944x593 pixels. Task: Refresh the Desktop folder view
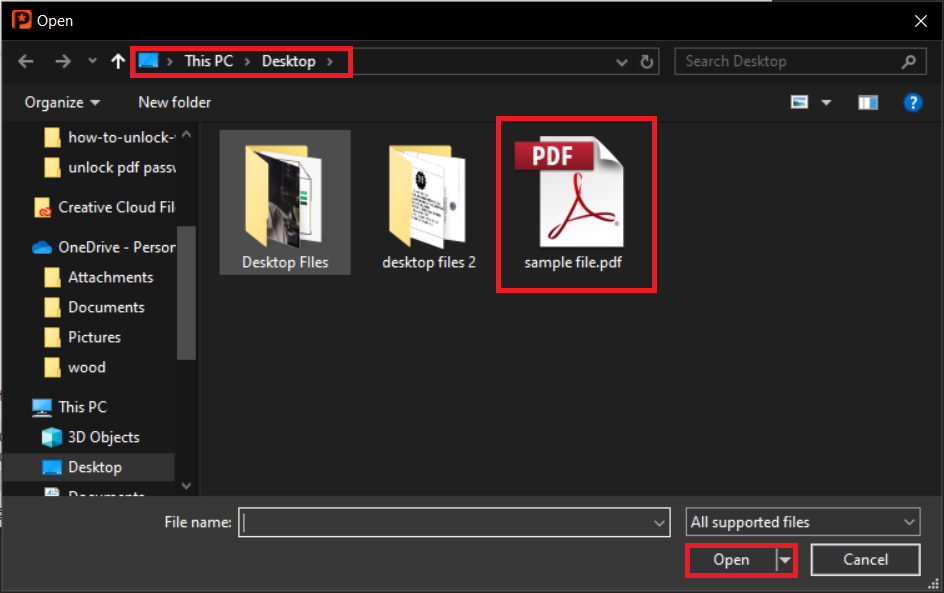click(x=647, y=61)
